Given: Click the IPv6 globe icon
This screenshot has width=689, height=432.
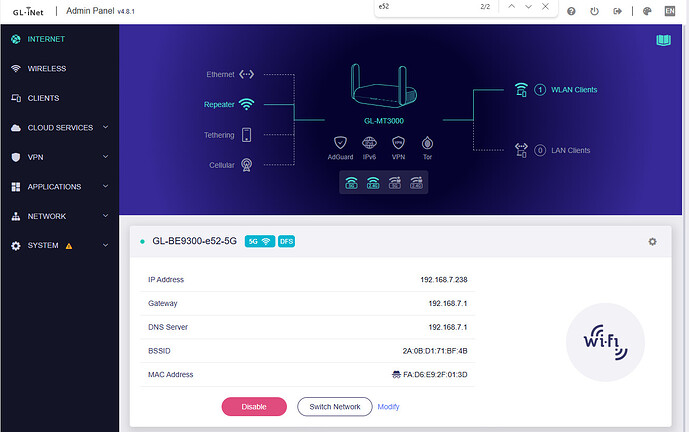Looking at the screenshot, I should click(x=370, y=143).
